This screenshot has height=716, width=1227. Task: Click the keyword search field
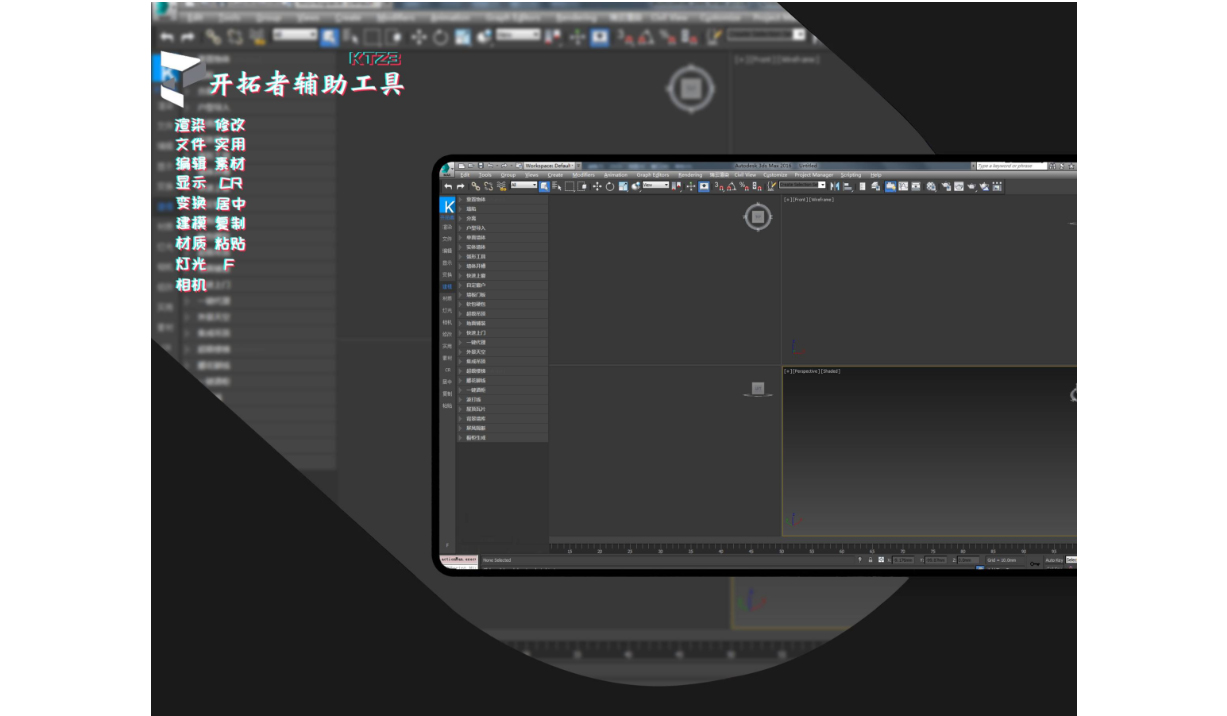point(1011,166)
